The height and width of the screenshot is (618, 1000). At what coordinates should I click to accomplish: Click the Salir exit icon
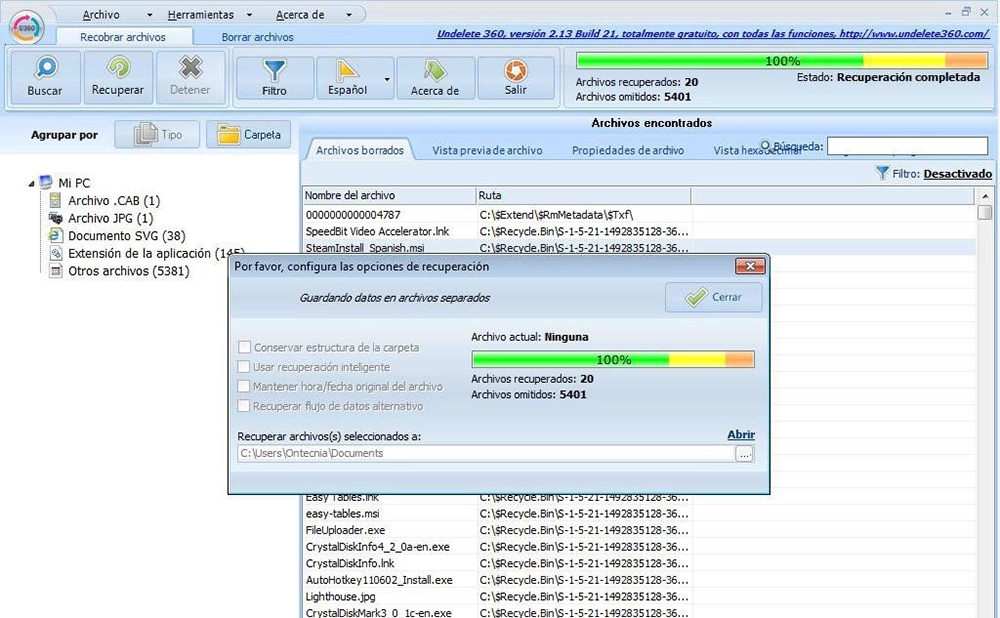coord(516,70)
